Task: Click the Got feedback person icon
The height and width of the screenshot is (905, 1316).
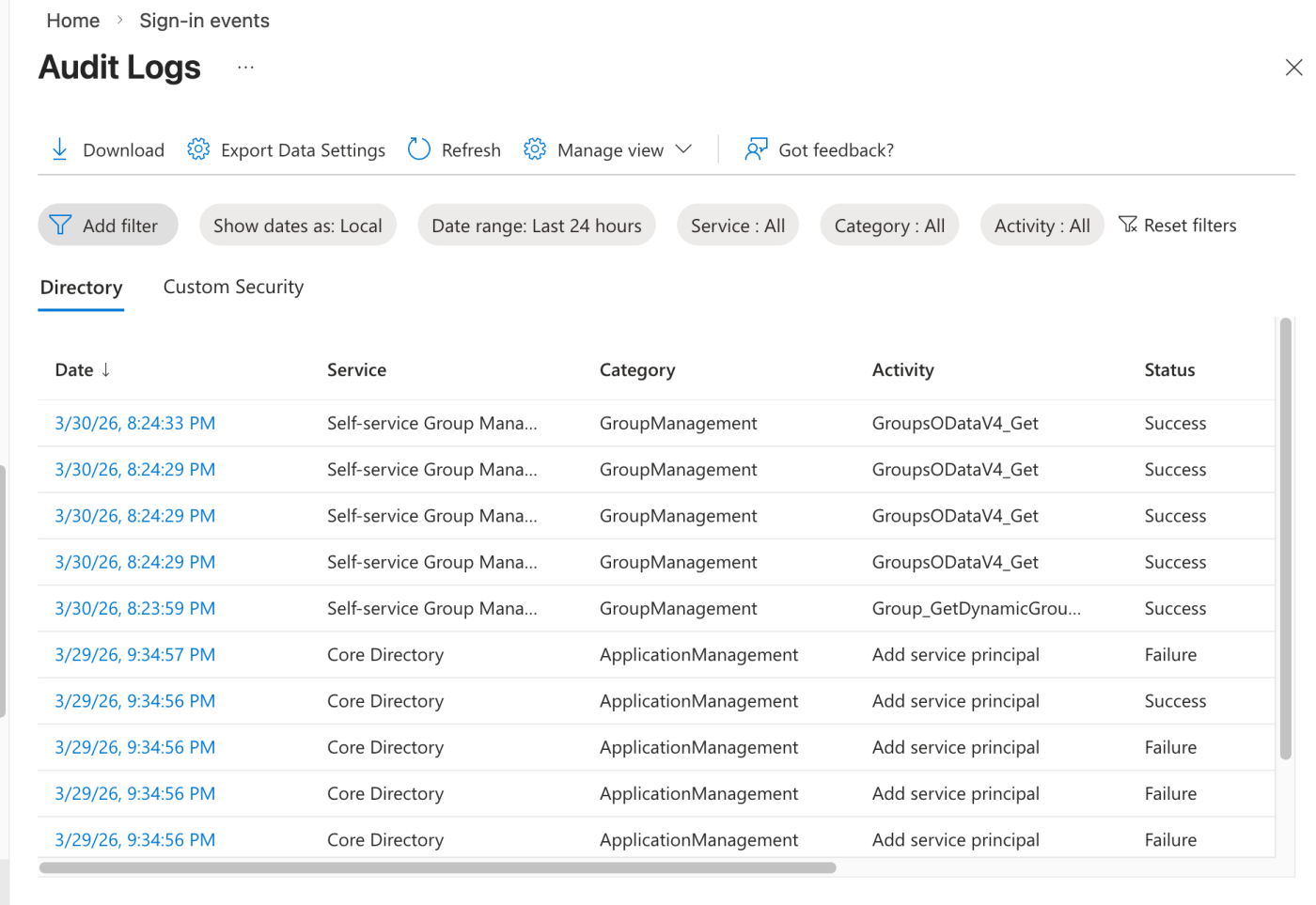Action: 756,149
